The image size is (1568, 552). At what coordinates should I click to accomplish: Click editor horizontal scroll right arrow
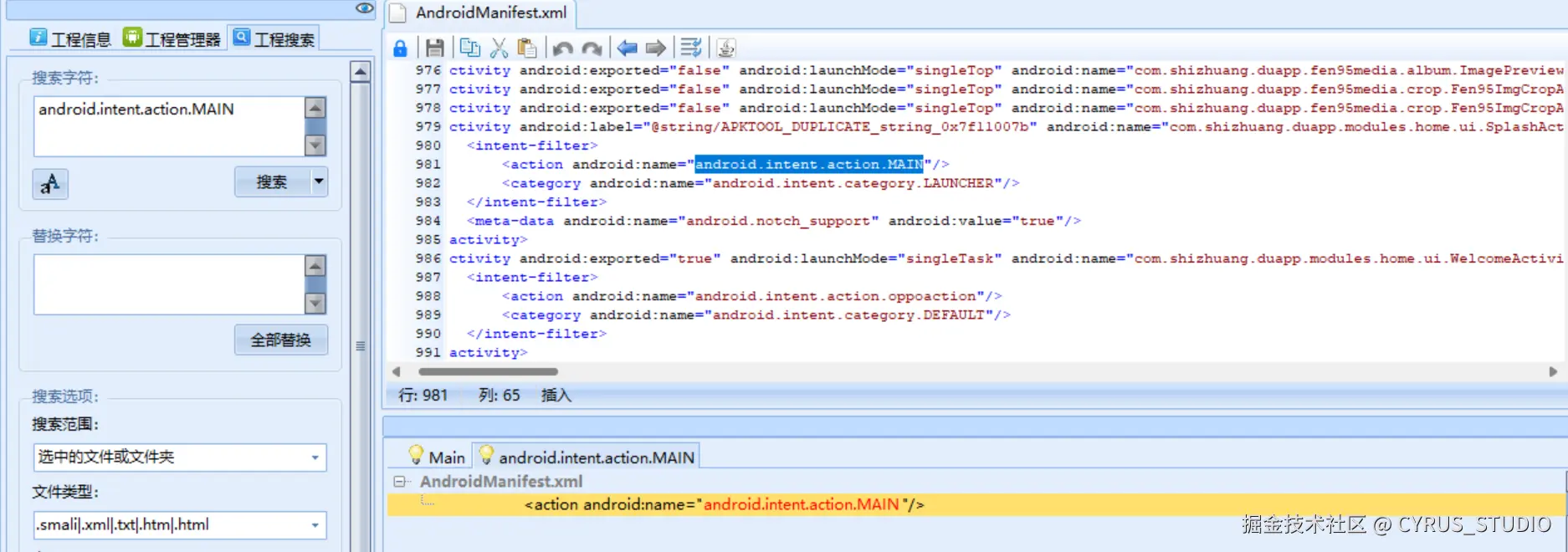1553,371
